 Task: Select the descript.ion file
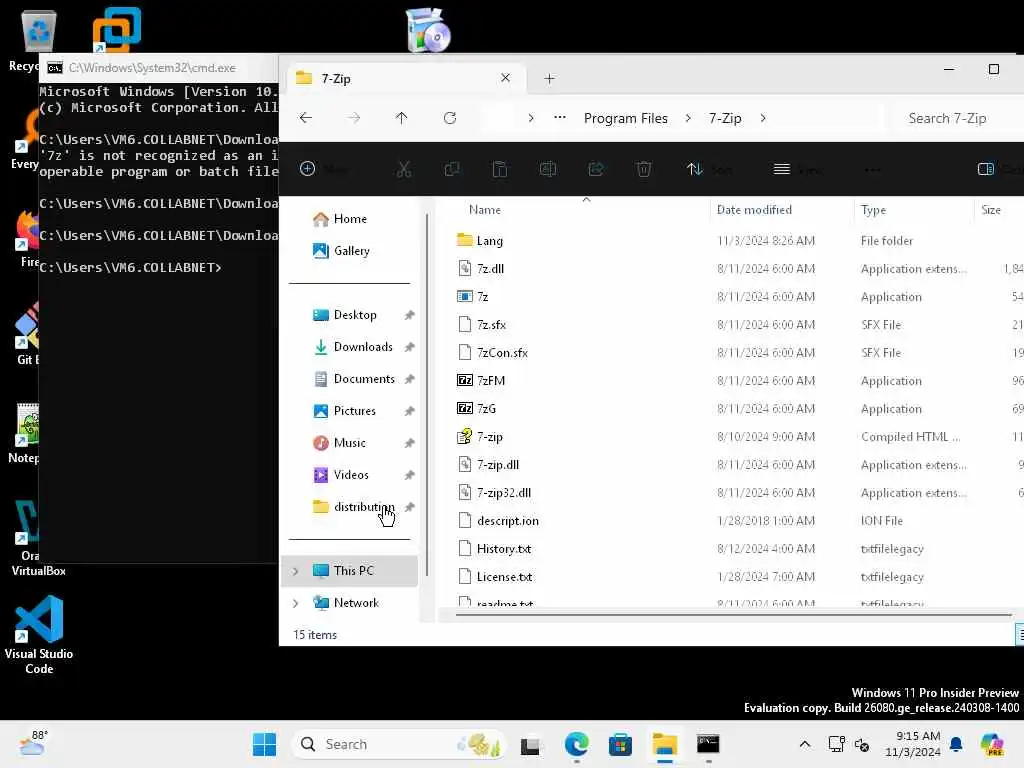point(507,521)
